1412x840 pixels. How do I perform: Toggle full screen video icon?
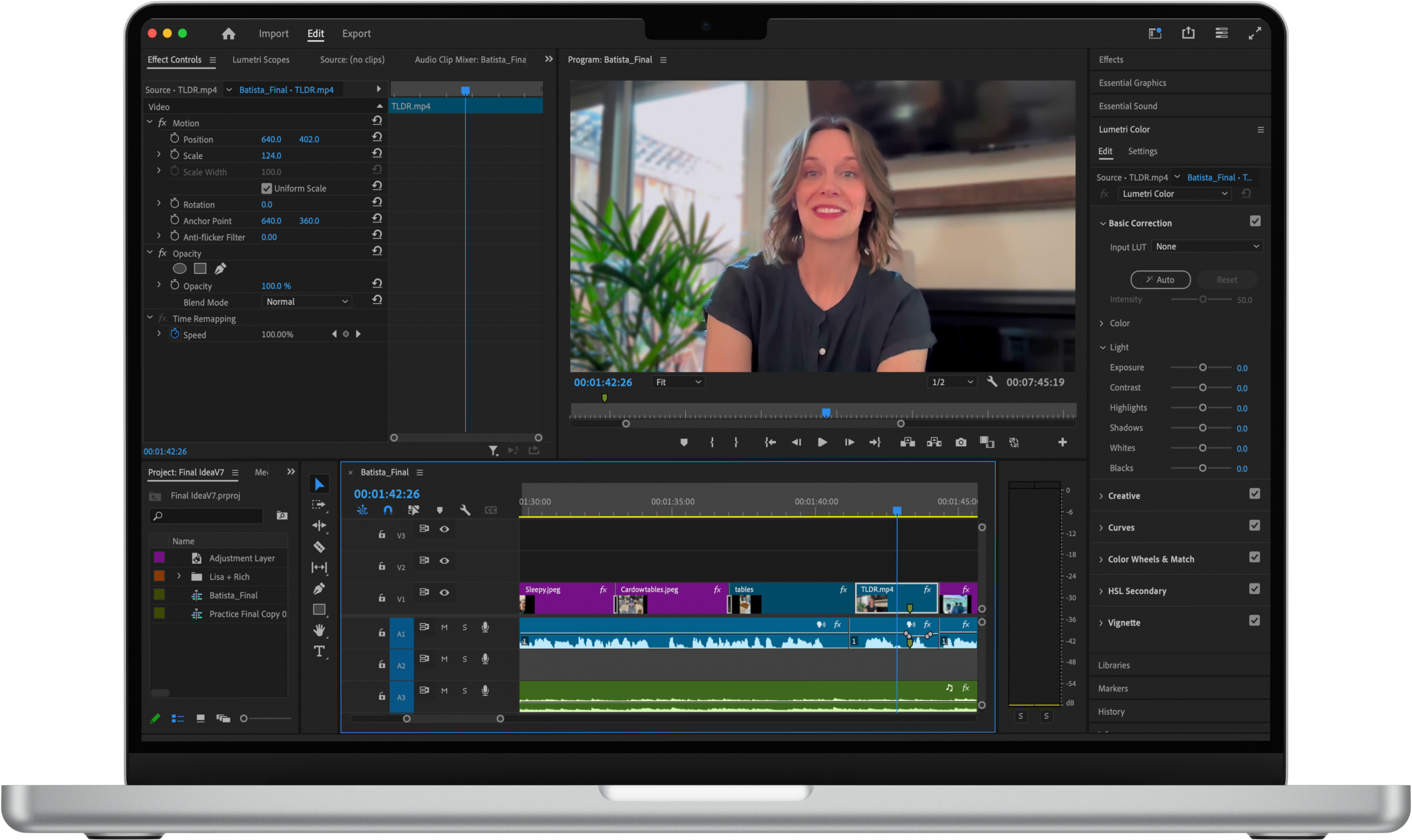(1255, 33)
